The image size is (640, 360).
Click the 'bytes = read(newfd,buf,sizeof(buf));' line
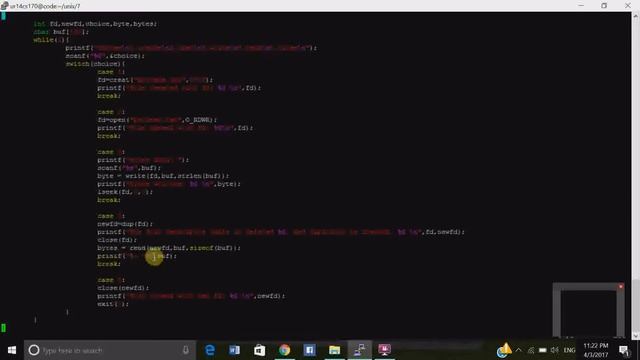click(x=169, y=248)
